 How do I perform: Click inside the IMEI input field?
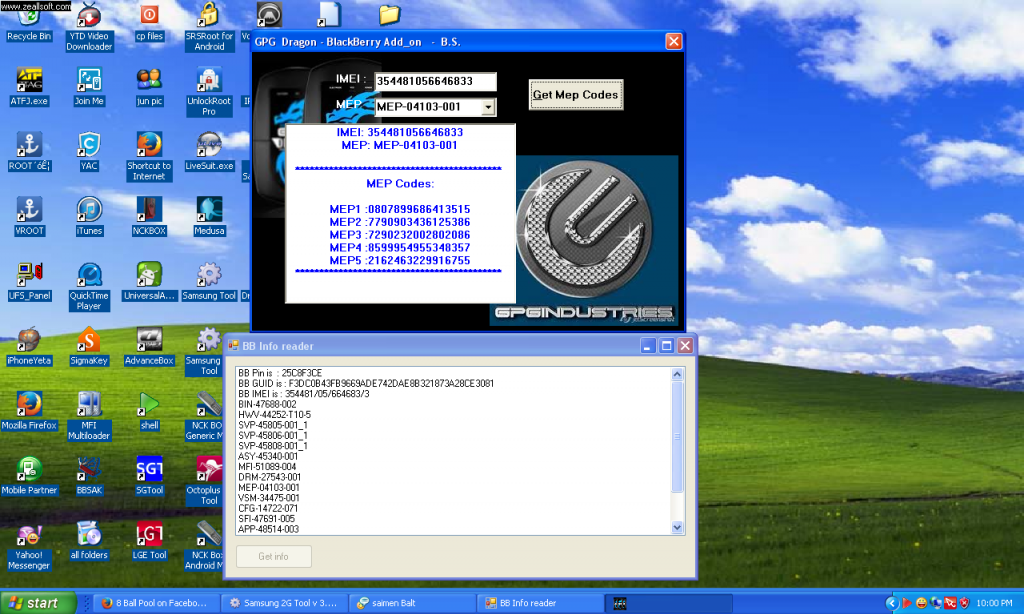[436, 81]
